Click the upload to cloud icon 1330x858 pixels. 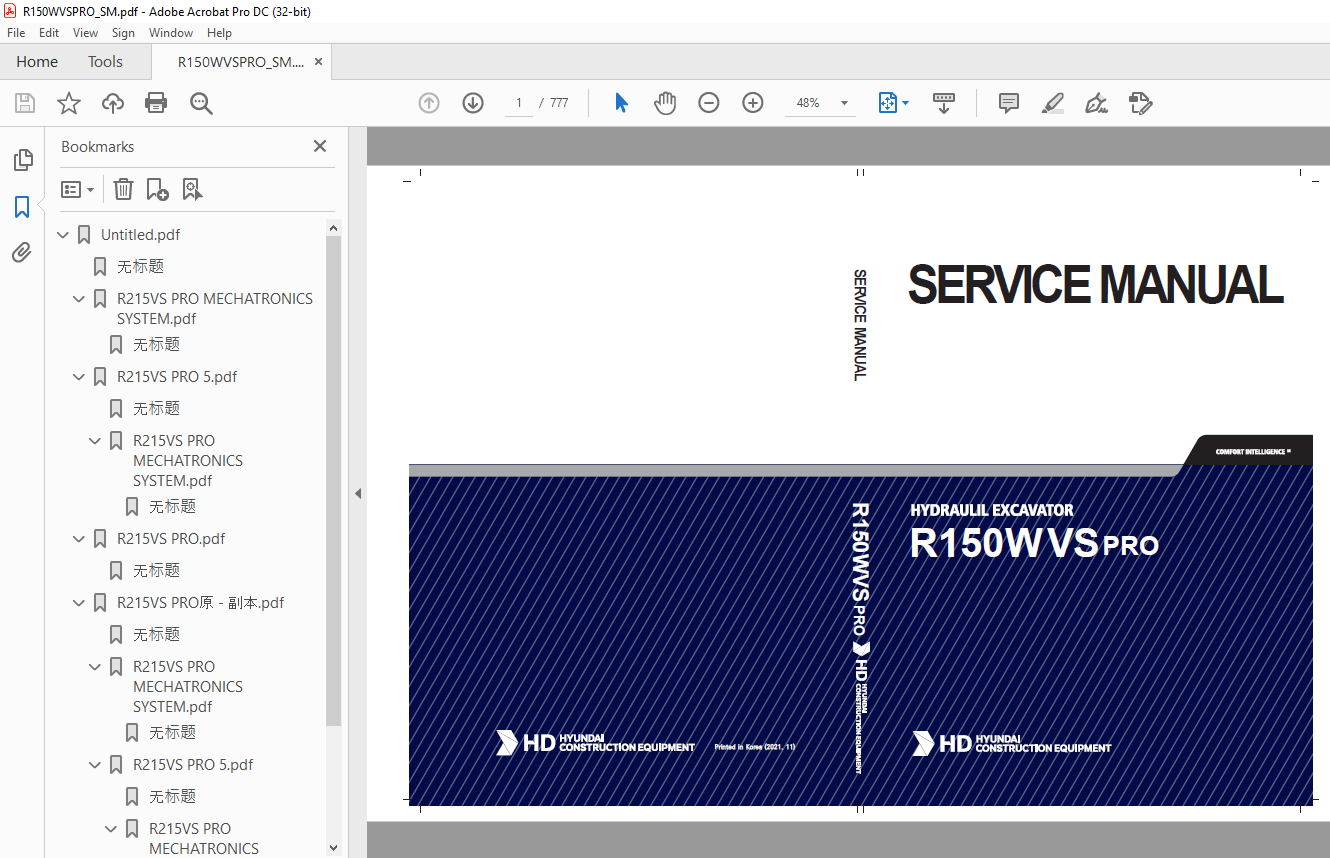(113, 103)
